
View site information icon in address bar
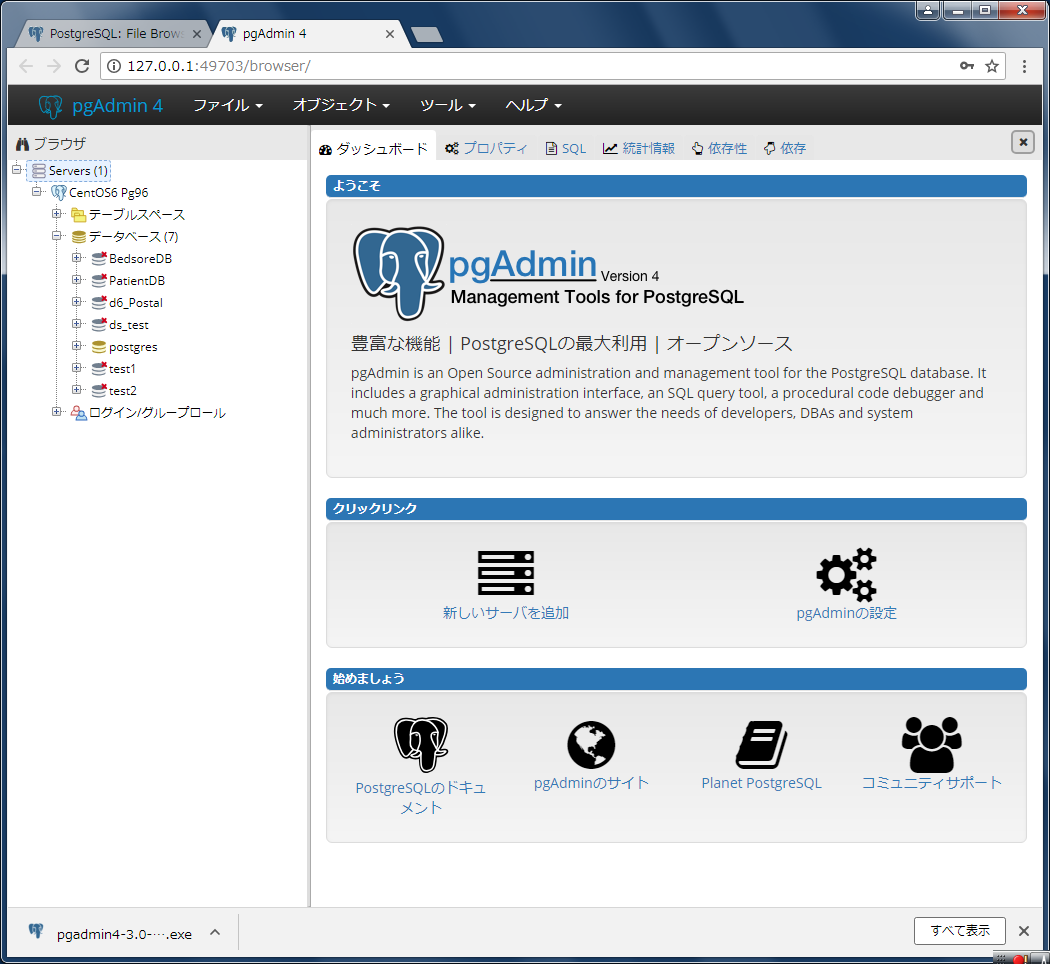tap(114, 66)
